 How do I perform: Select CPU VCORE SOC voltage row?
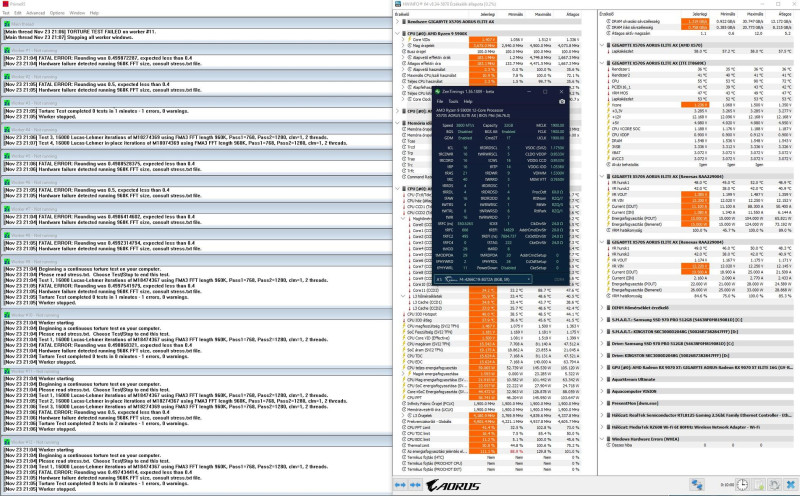click(x=699, y=129)
